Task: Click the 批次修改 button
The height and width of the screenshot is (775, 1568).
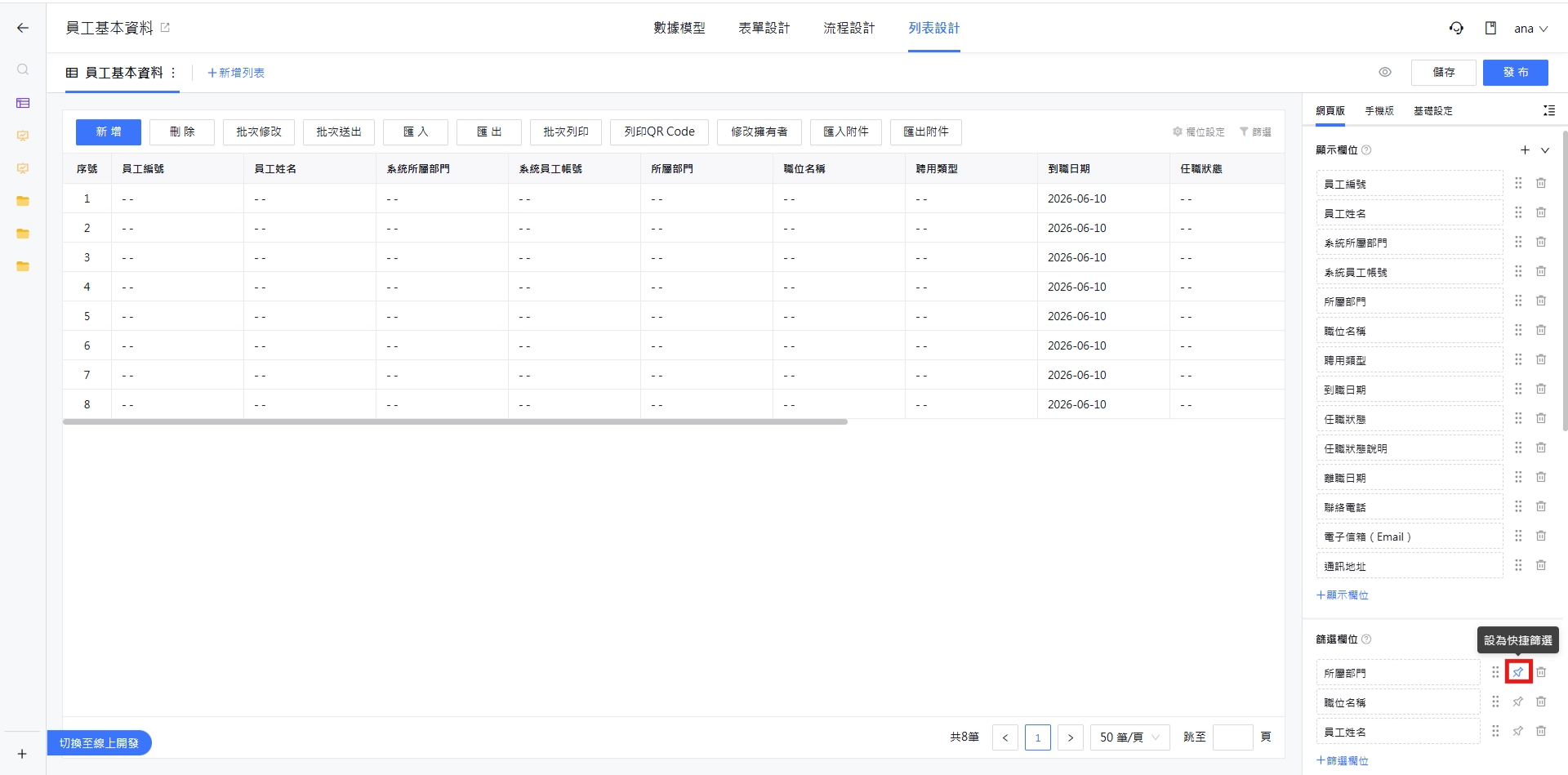Action: (259, 131)
